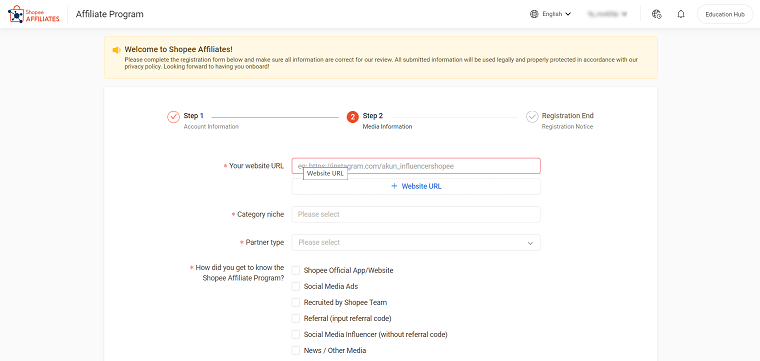
Task: Check Shopee Official App/Website
Action: [296, 270]
